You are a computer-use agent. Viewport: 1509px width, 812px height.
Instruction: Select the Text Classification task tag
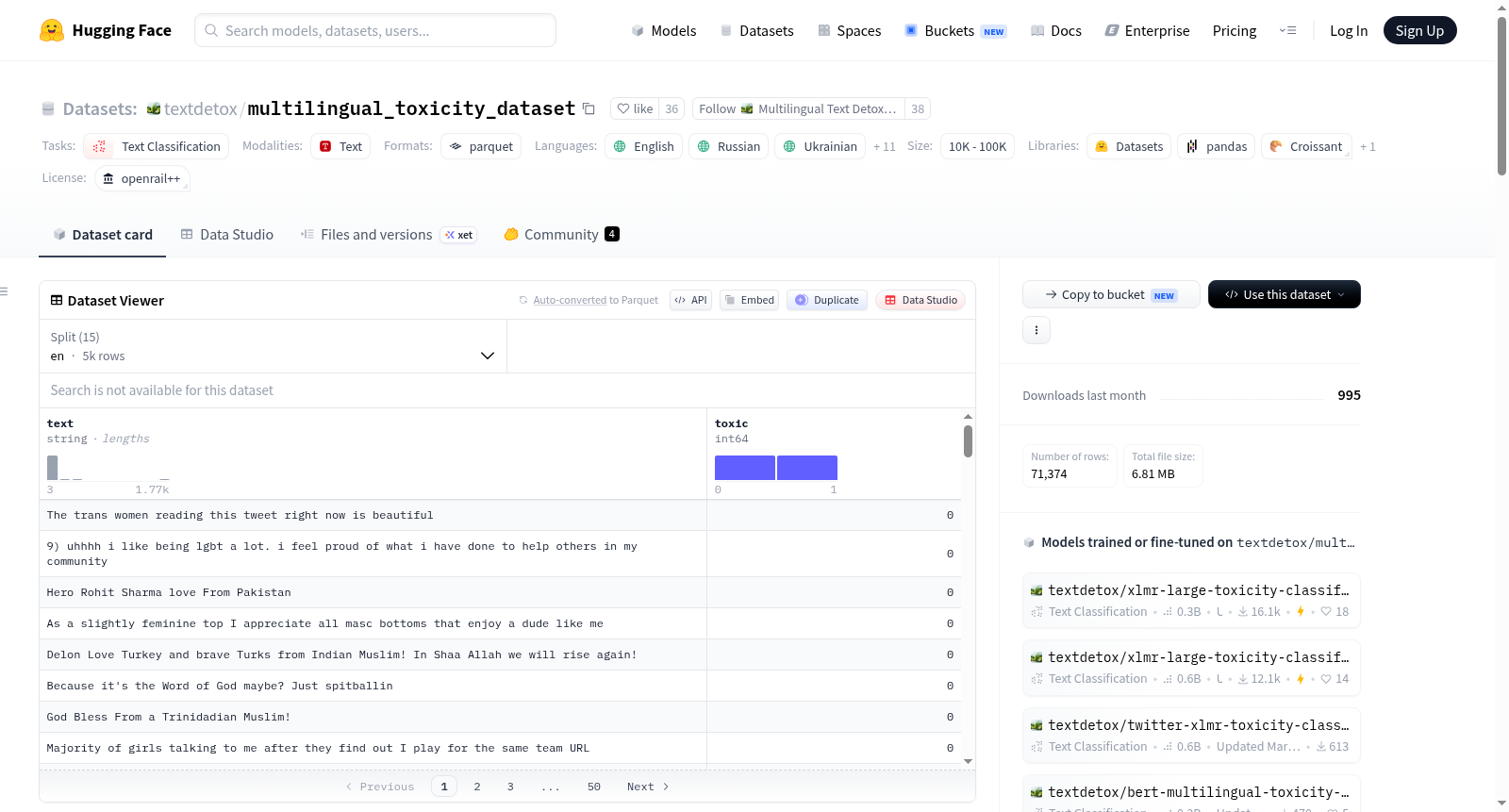click(157, 146)
